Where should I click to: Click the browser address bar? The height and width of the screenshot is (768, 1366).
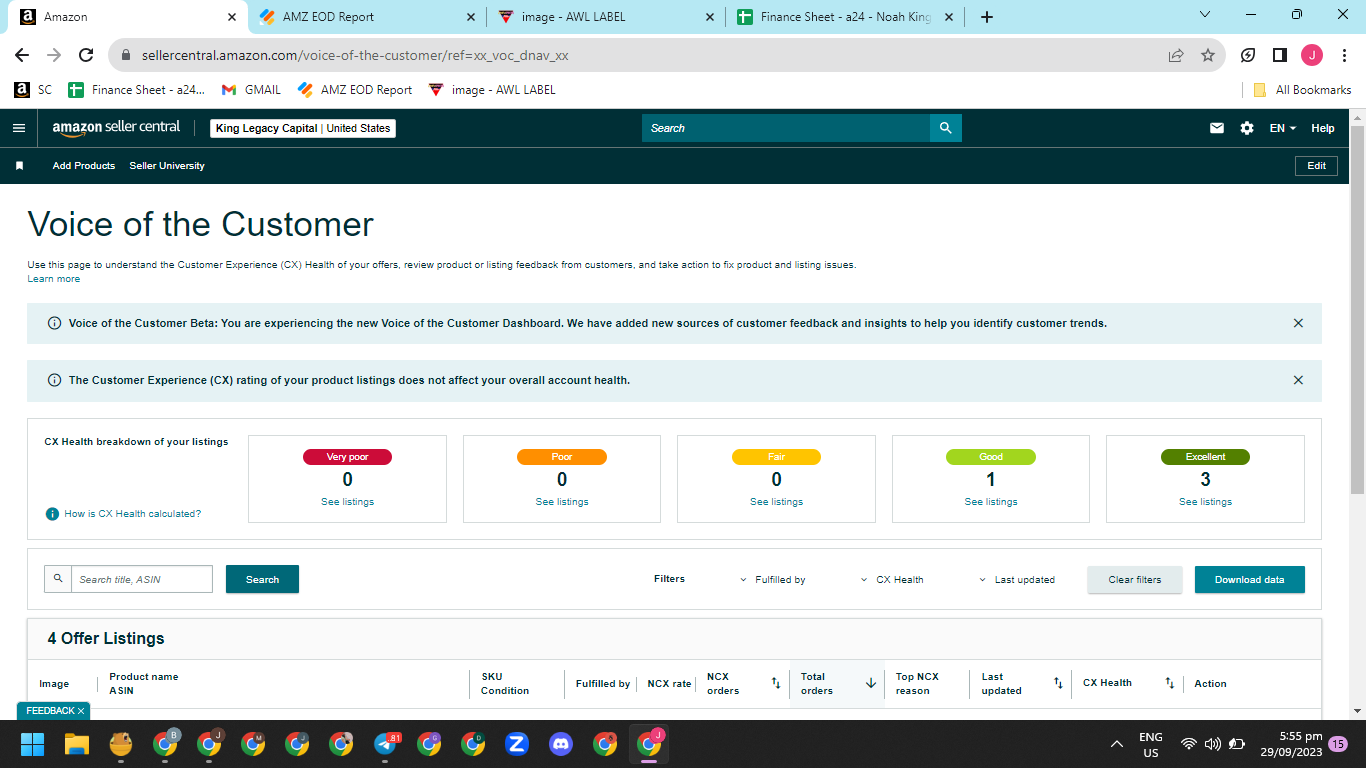(638, 56)
